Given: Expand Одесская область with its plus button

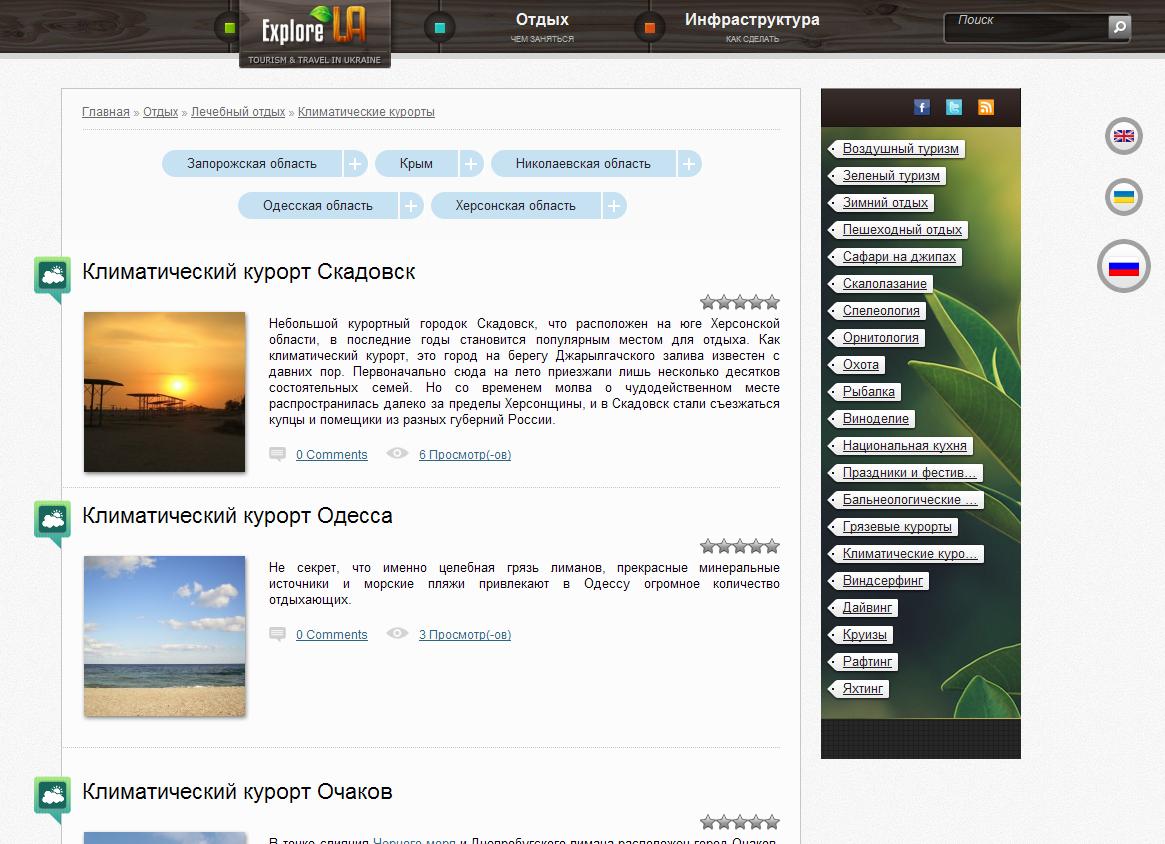Looking at the screenshot, I should [x=411, y=206].
